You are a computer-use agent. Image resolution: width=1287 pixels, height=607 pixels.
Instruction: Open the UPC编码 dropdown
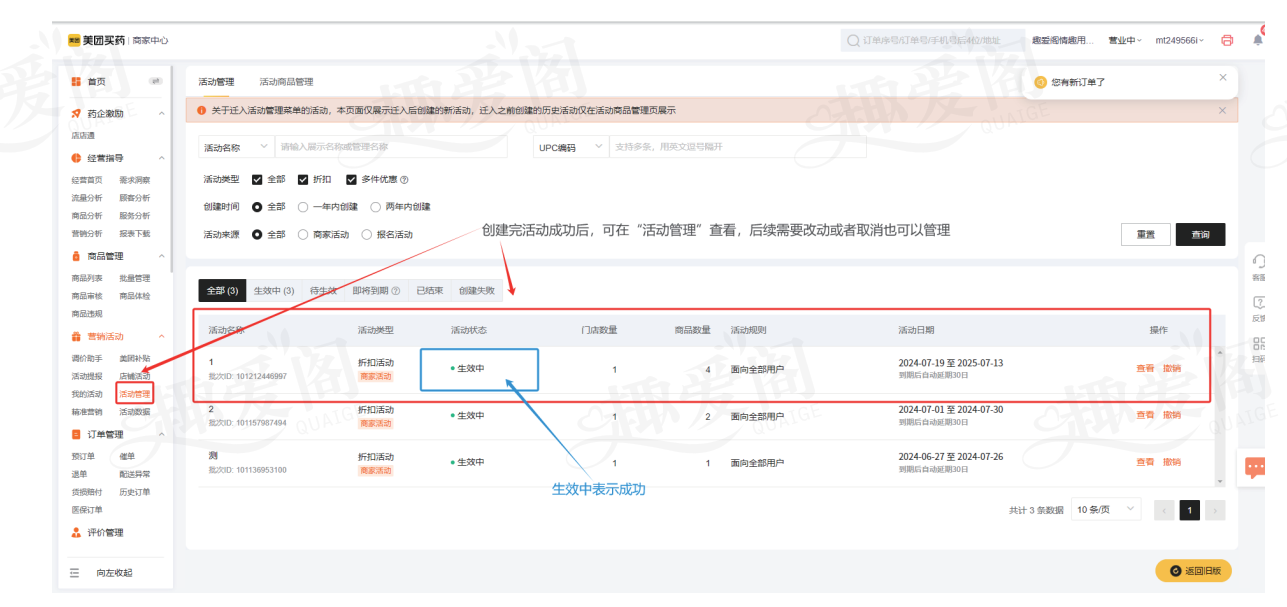tap(571, 147)
